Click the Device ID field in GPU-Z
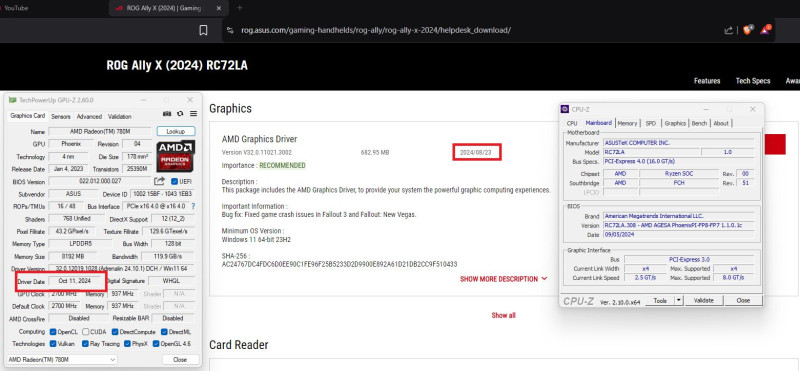800x371 pixels. [161, 194]
